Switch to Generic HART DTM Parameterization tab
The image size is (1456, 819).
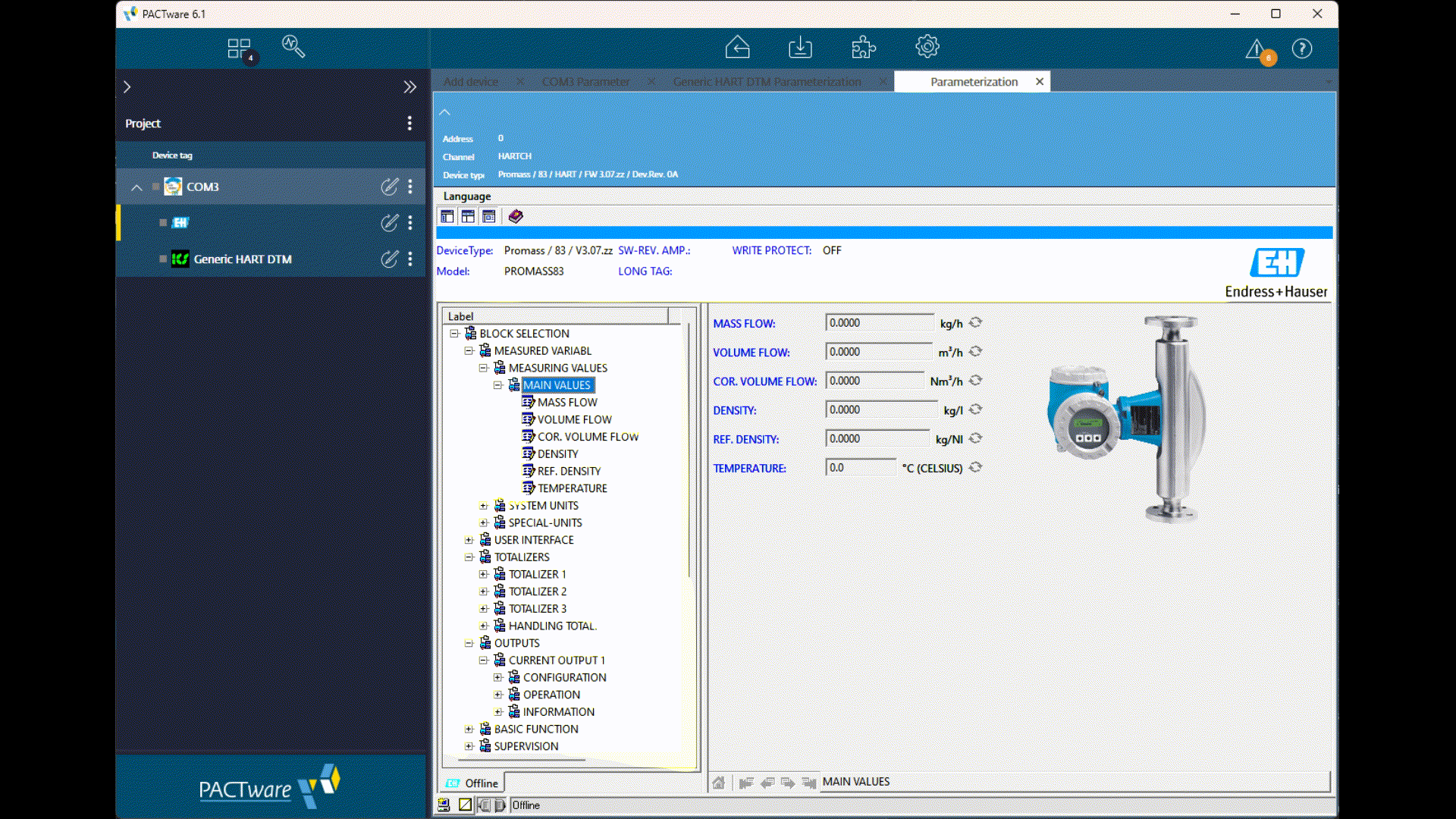coord(767,82)
